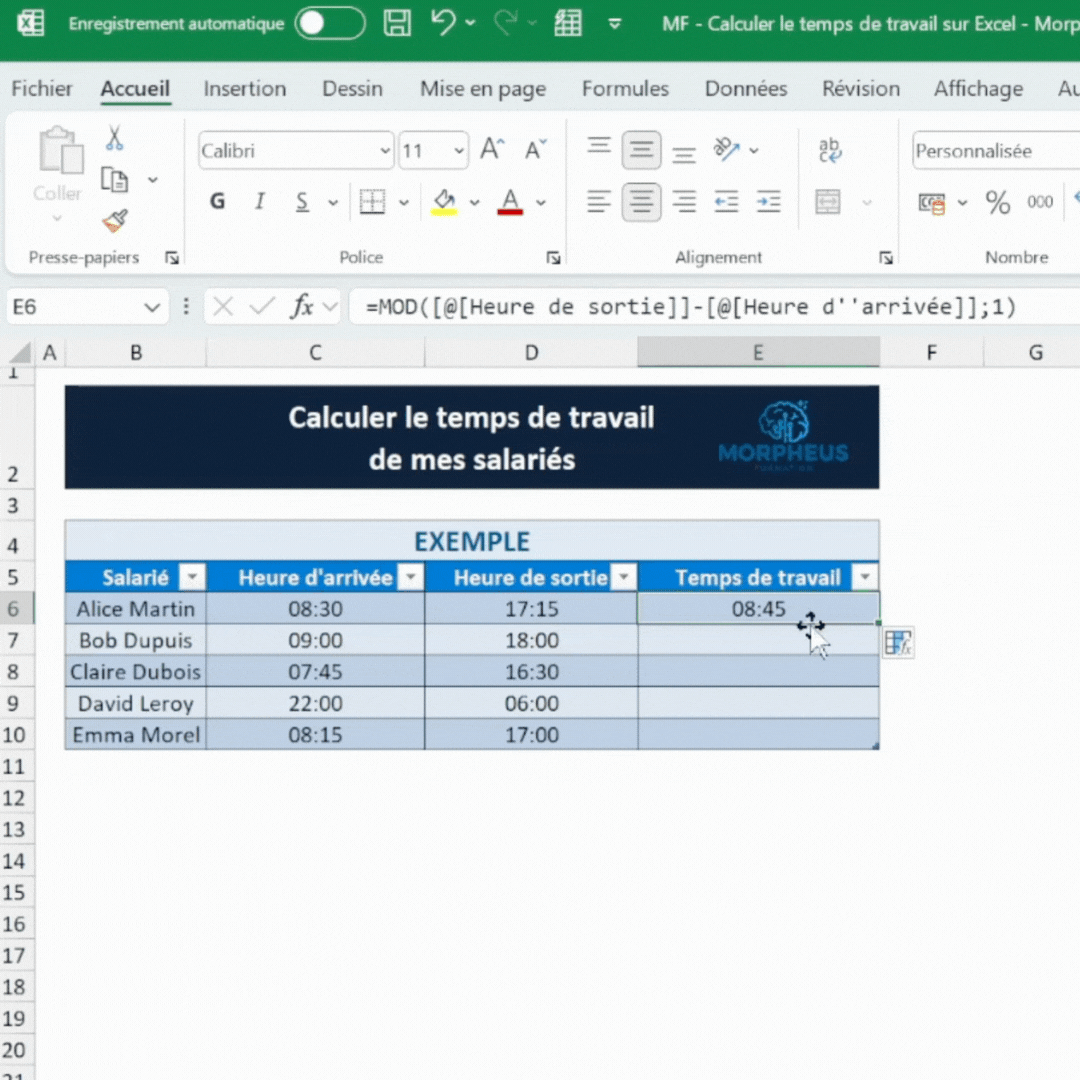The width and height of the screenshot is (1080, 1080).
Task: Toggle AutoSave Enregistrement automatique switch
Action: point(330,23)
